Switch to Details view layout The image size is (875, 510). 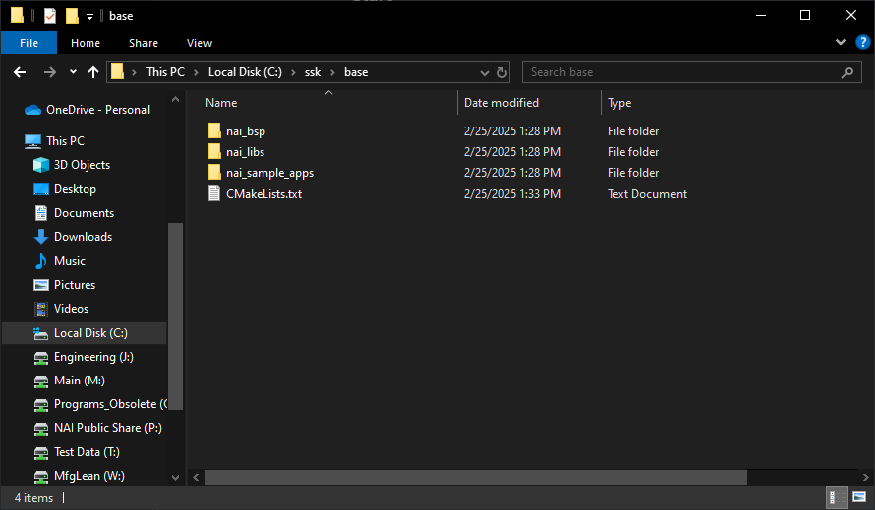tap(836, 497)
